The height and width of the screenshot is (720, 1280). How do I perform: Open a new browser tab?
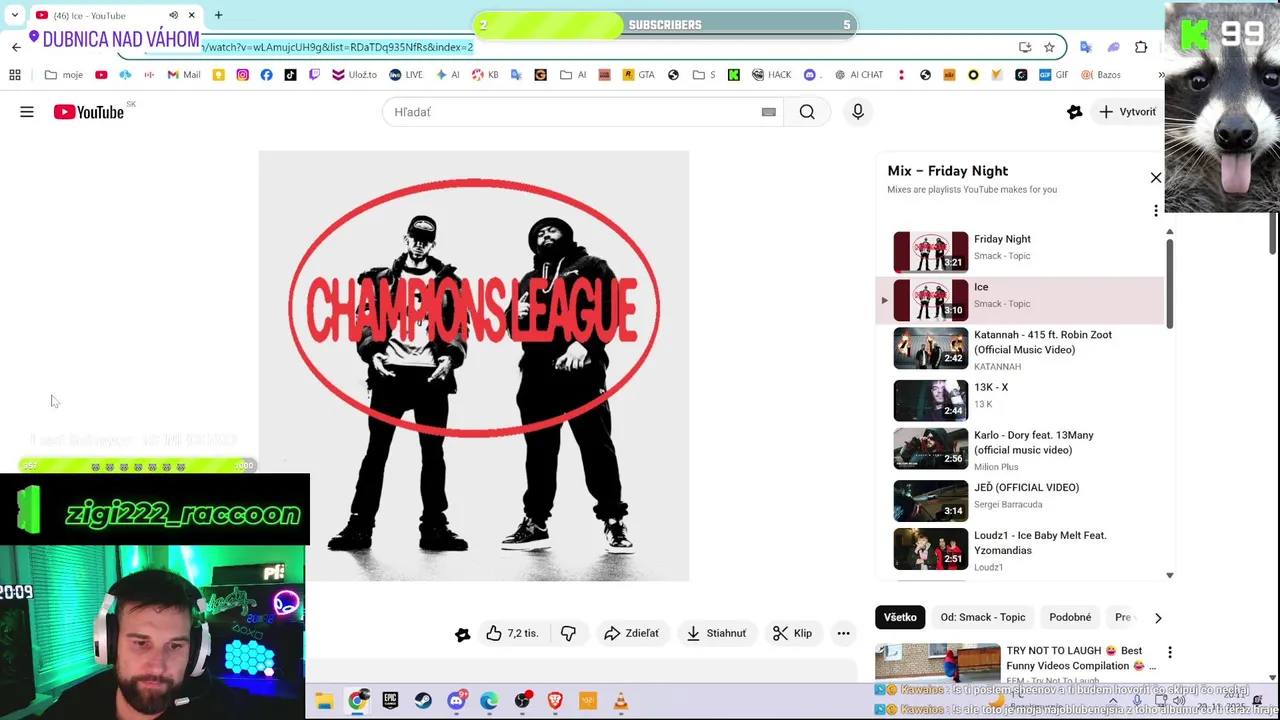[218, 15]
